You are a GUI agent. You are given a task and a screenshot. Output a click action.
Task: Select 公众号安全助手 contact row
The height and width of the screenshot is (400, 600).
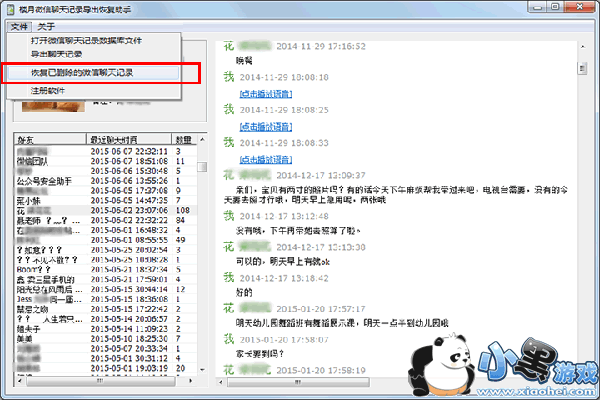click(x=106, y=181)
